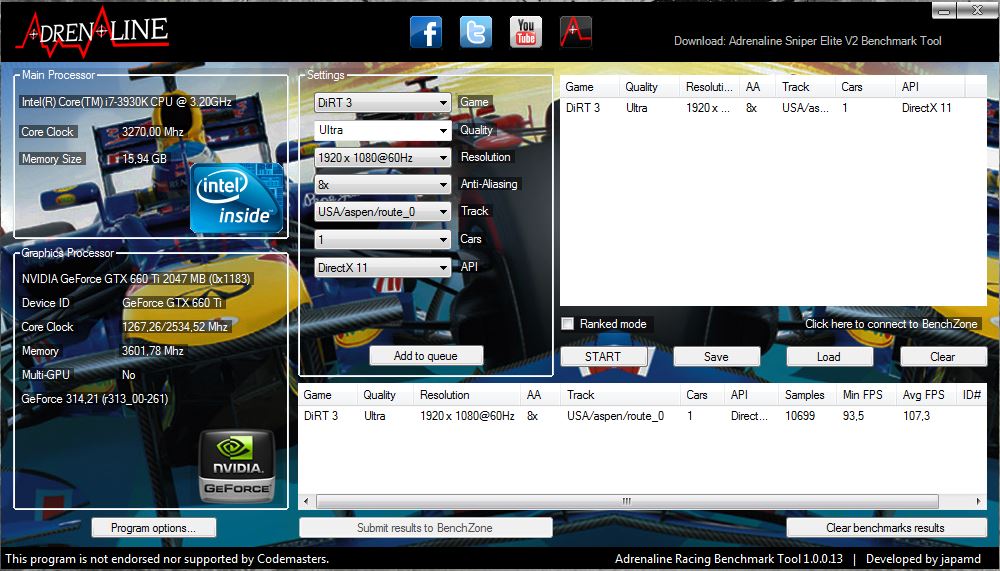Image resolution: width=1000 pixels, height=571 pixels.
Task: Open the Adrenaline Twitter icon
Action: 476,32
